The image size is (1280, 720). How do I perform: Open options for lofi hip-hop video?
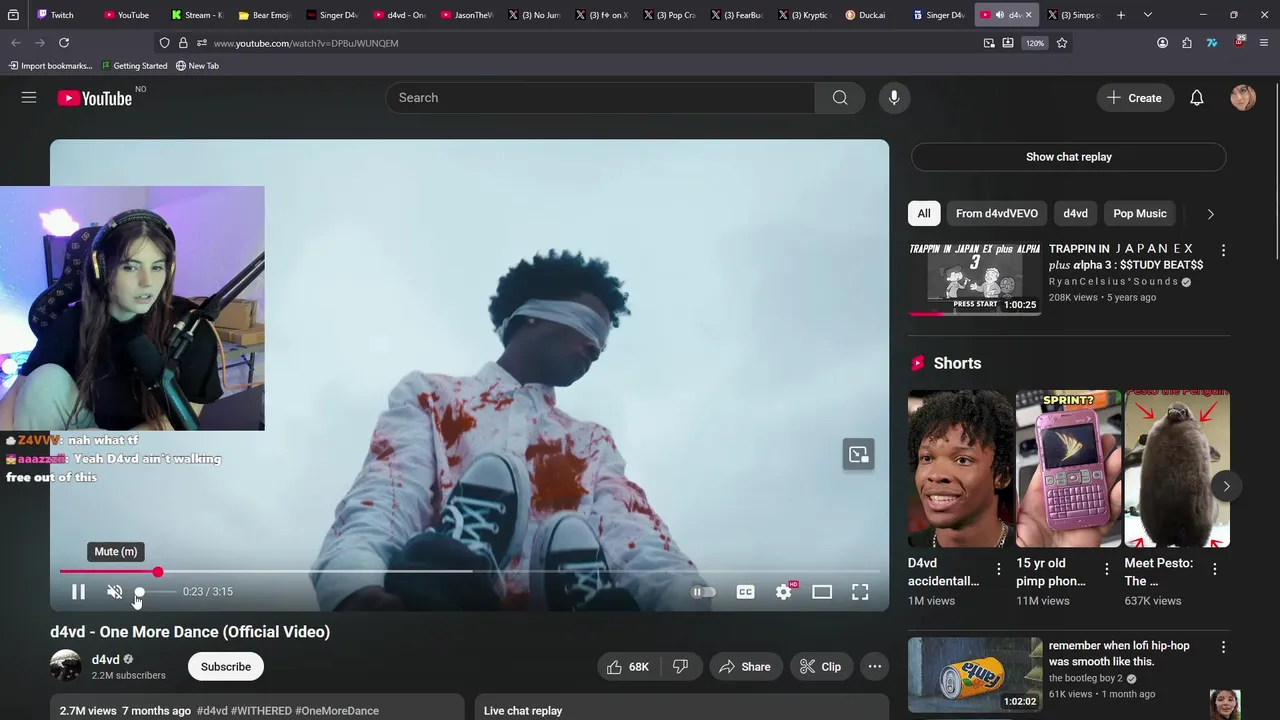(x=1223, y=647)
